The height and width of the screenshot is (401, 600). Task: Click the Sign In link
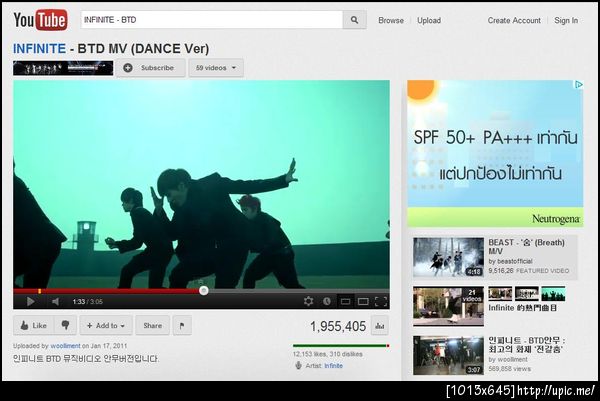point(566,20)
